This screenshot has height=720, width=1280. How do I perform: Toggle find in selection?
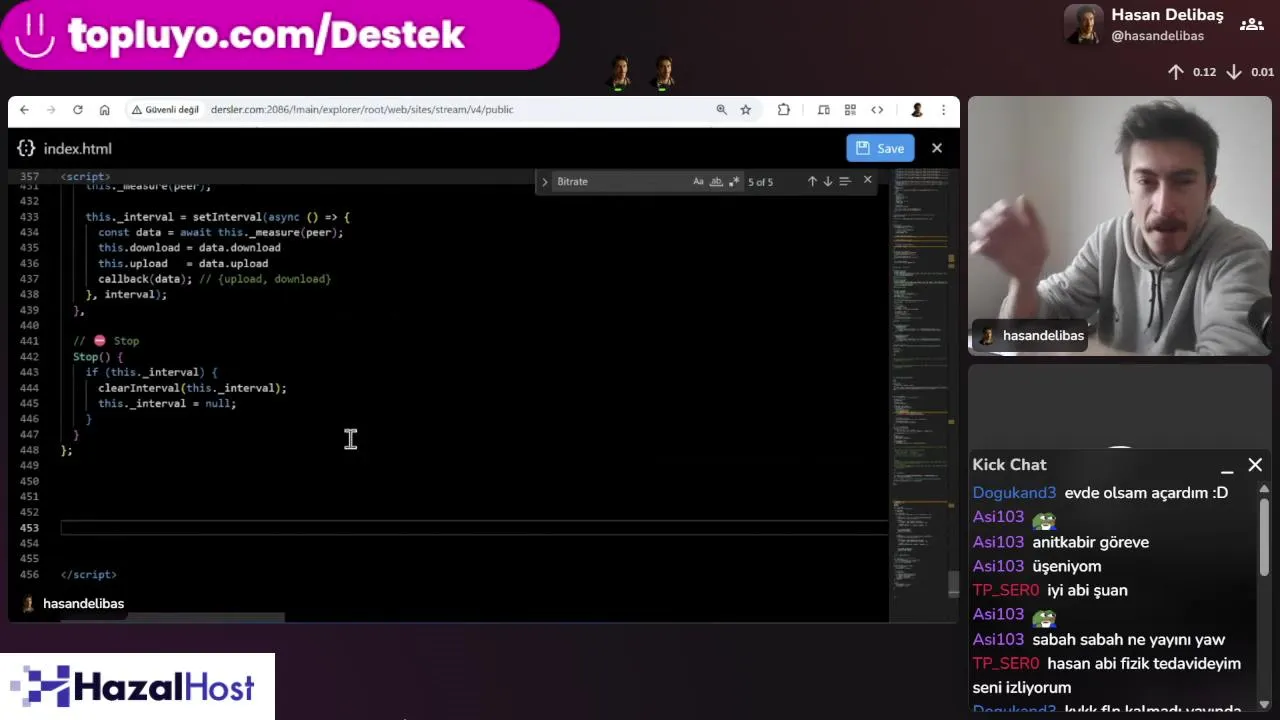coord(845,182)
